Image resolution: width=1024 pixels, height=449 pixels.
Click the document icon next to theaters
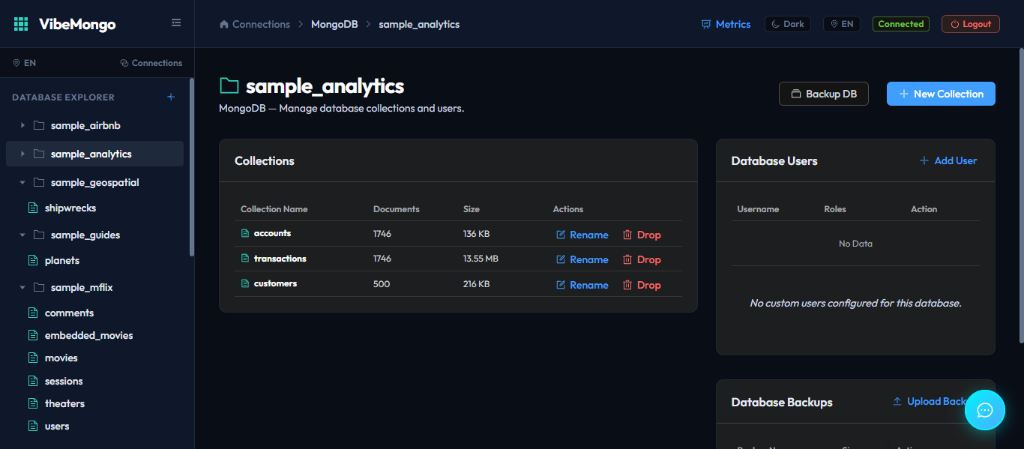pyautogui.click(x=33, y=403)
